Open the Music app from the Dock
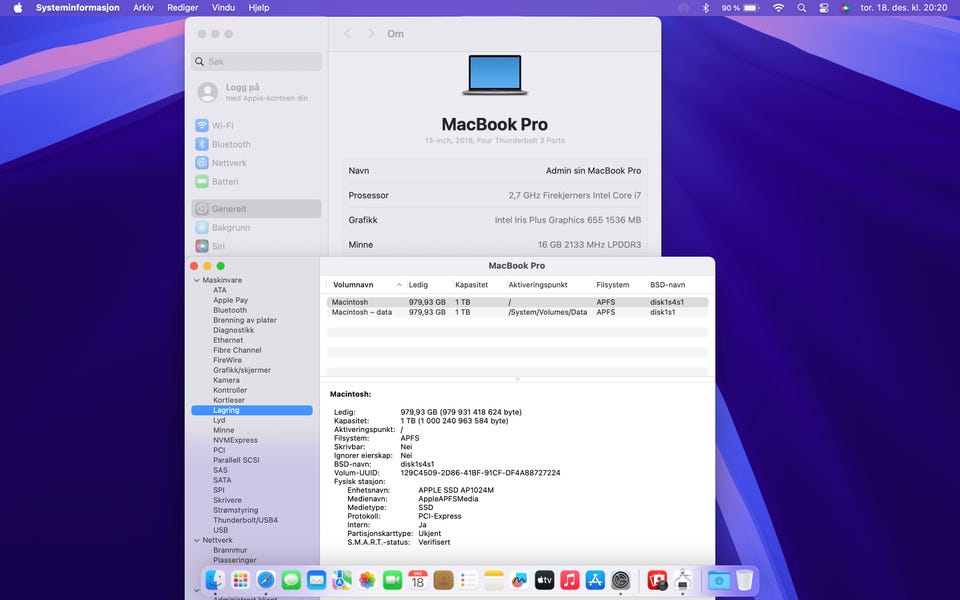The image size is (960, 600). [570, 580]
